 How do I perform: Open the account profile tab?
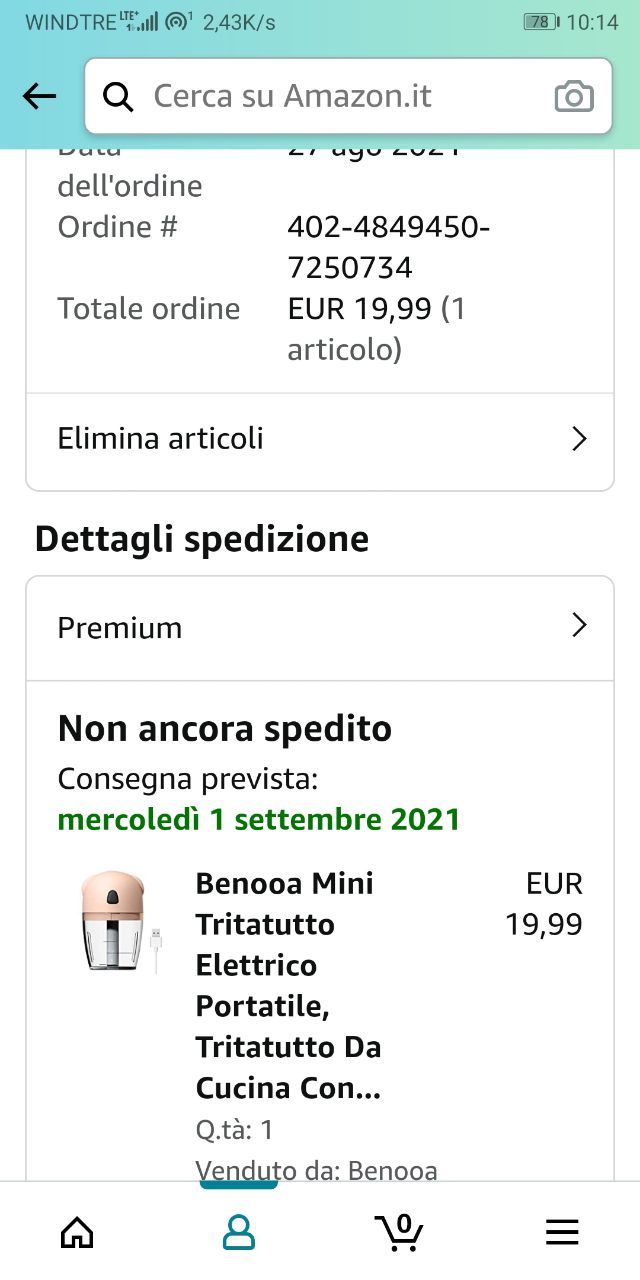[238, 1232]
